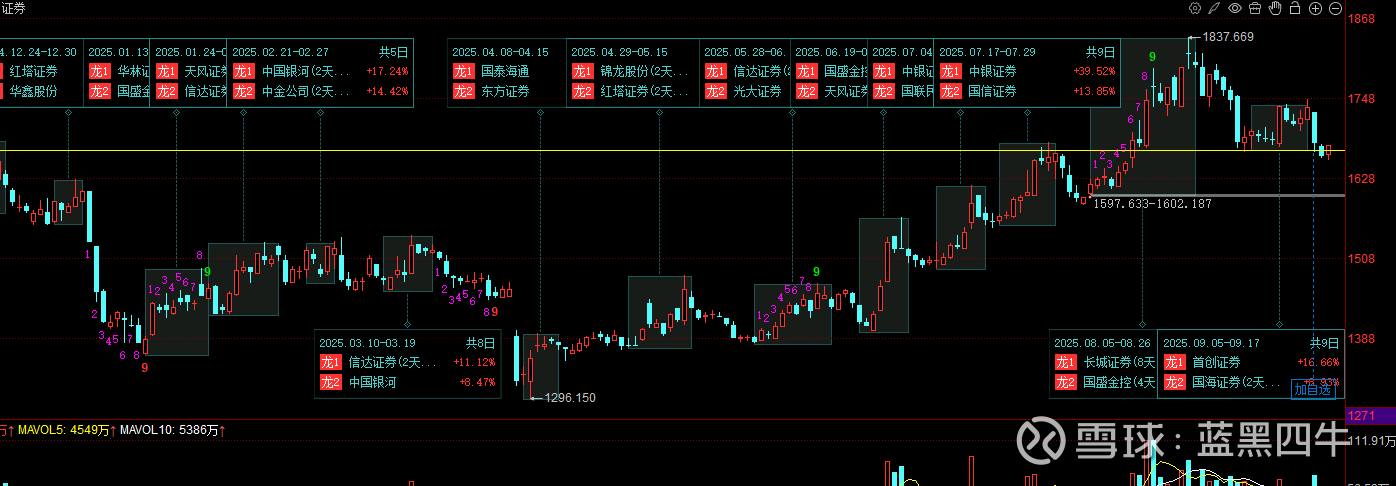Select the drawing pen tool icon

tap(1214, 8)
